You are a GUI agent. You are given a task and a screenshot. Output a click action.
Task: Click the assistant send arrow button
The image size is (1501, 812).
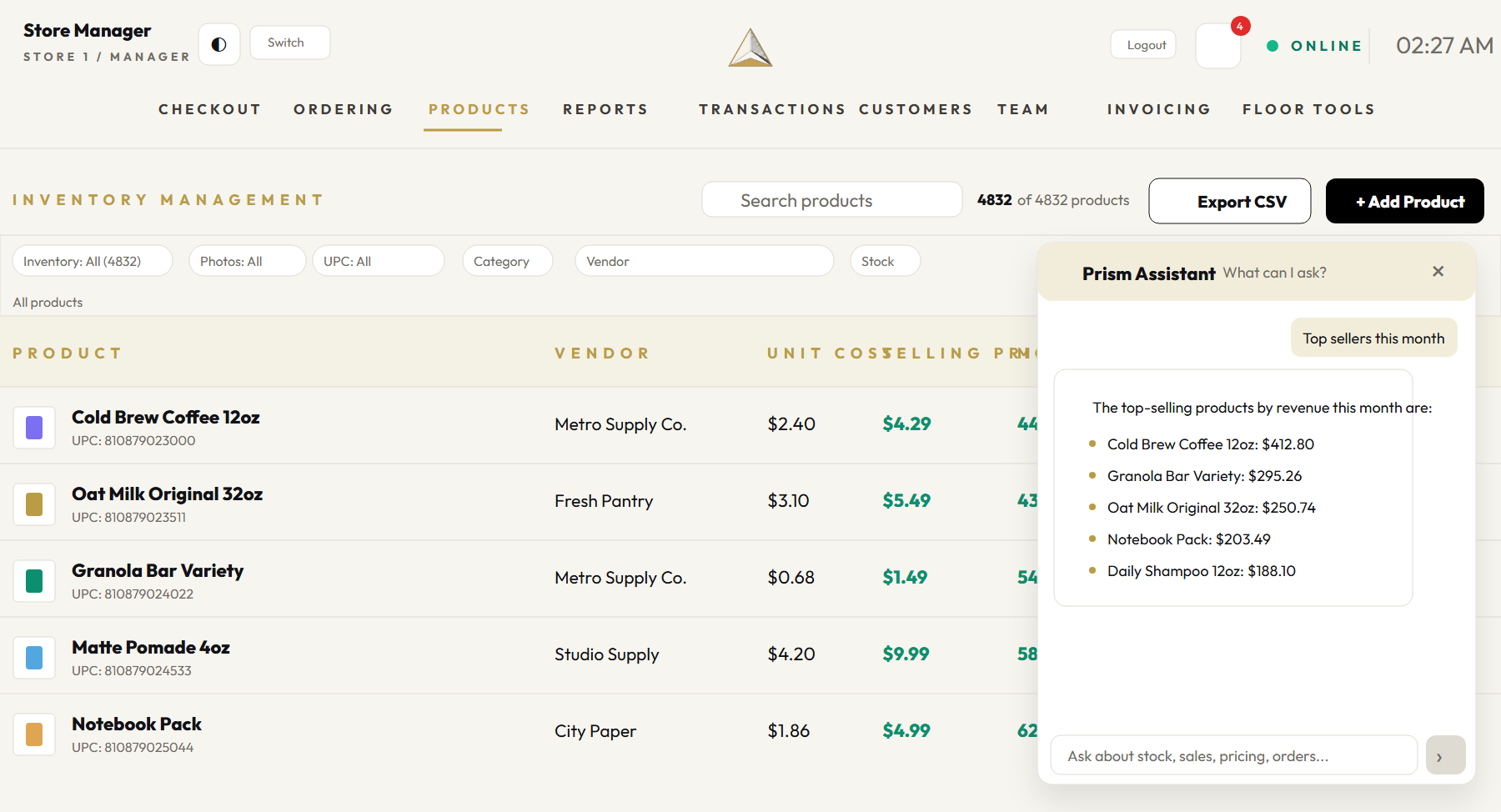tap(1445, 755)
